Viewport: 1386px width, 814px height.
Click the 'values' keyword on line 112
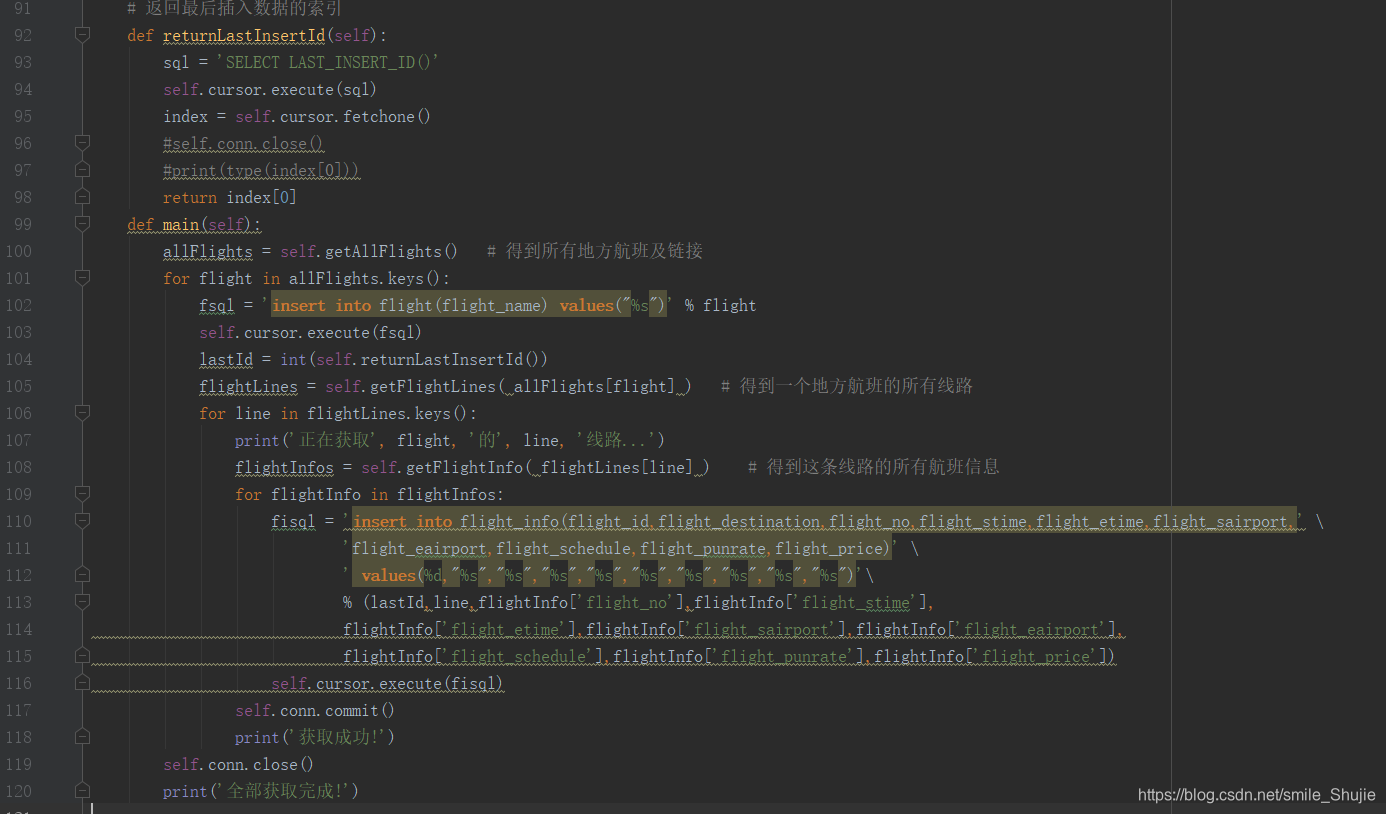pos(388,575)
